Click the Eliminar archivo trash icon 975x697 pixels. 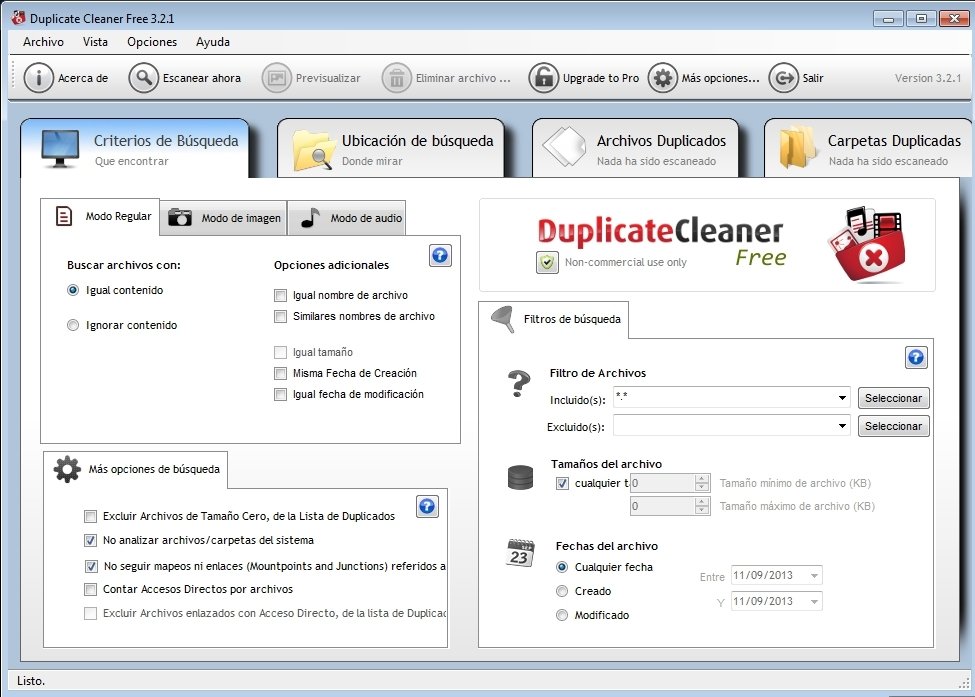(397, 78)
